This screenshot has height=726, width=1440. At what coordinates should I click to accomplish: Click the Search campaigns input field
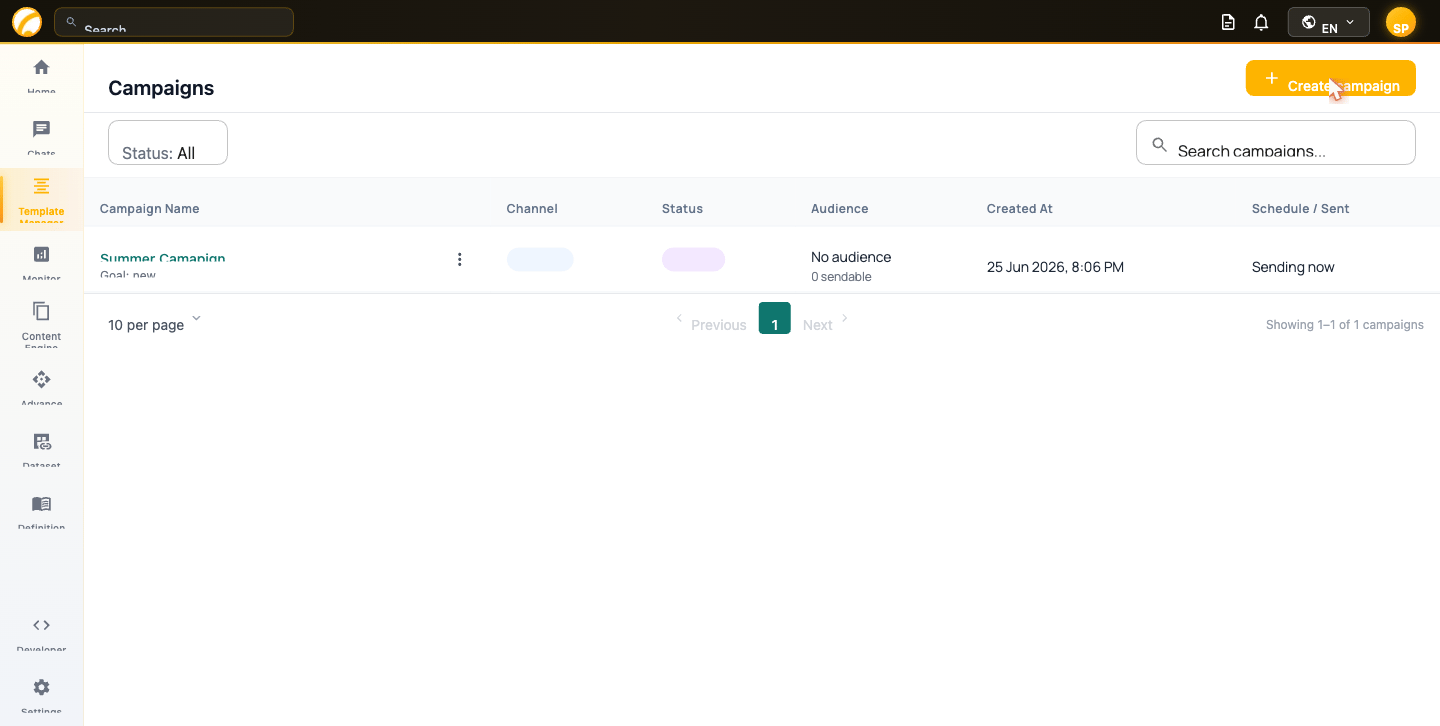click(x=1276, y=143)
